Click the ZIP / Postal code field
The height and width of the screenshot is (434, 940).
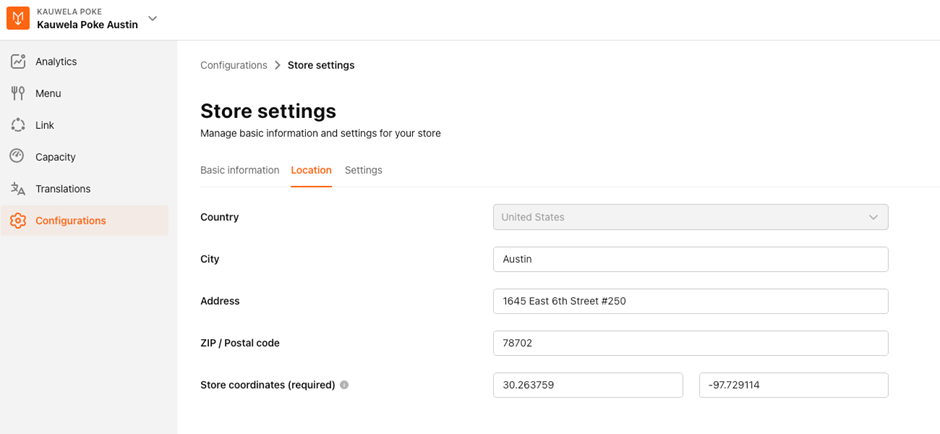691,343
